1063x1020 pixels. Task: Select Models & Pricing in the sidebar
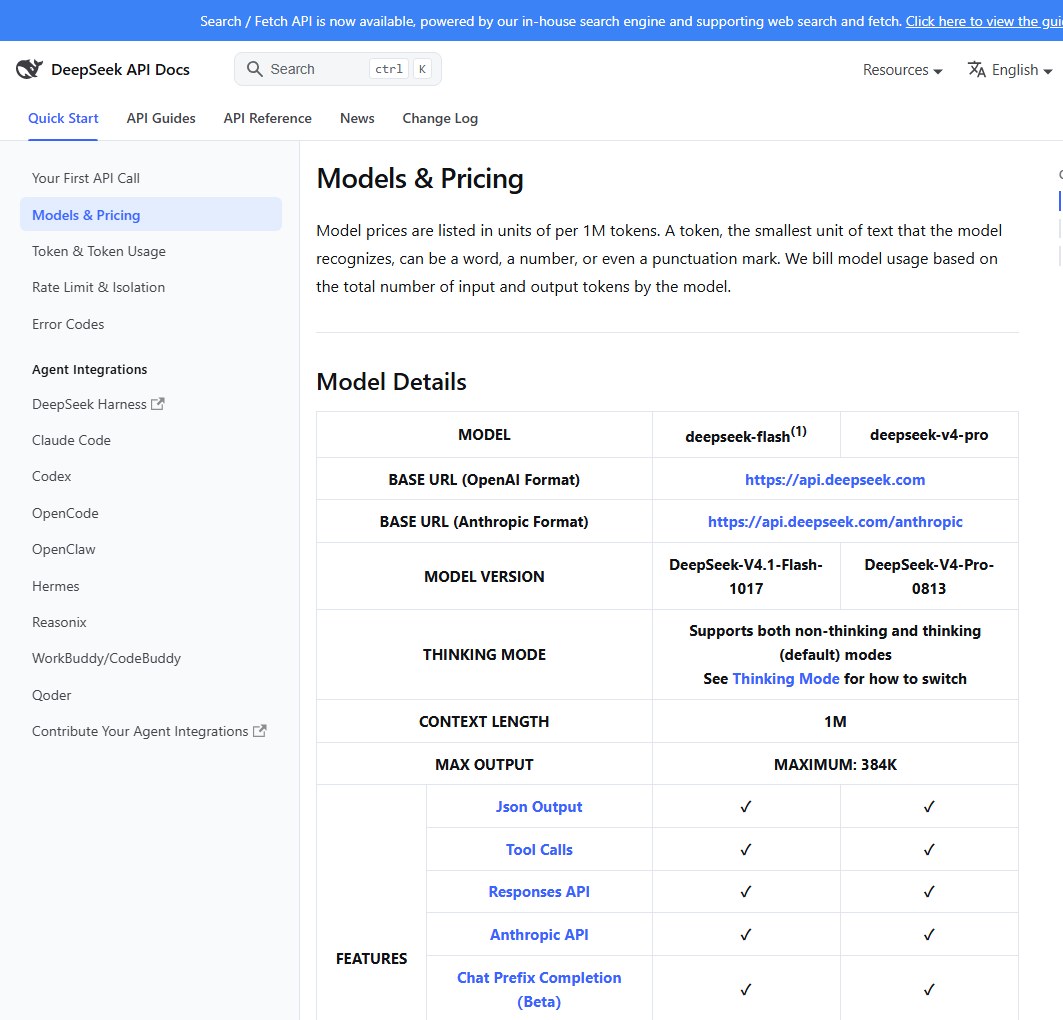tap(151, 215)
